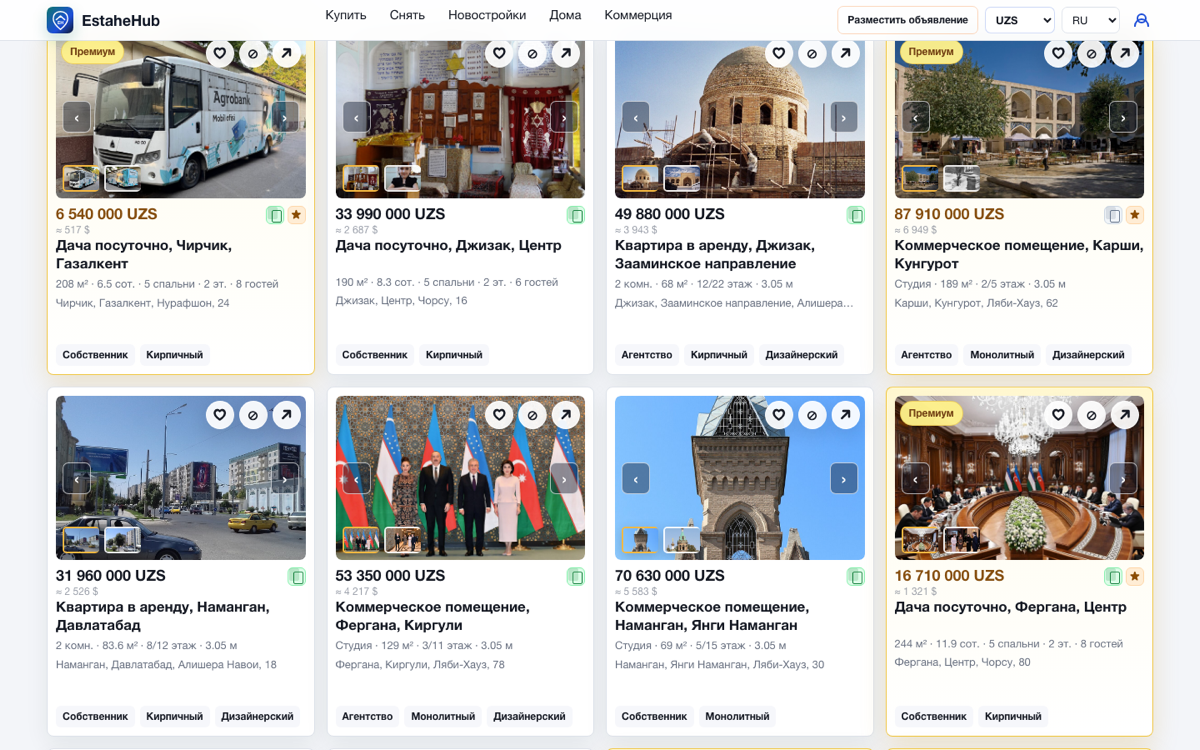Click the green document icon beside 53 350 000 UZS

click(576, 577)
